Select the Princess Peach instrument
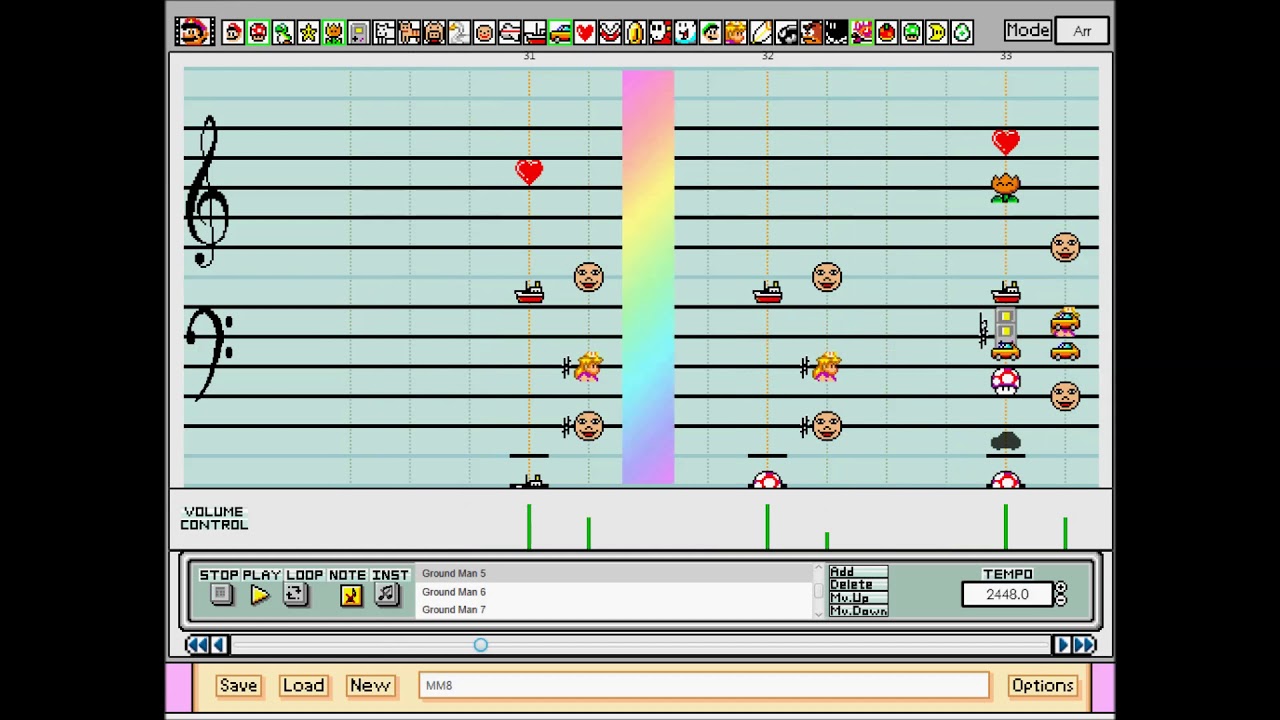Viewport: 1280px width, 720px height. tap(736, 32)
